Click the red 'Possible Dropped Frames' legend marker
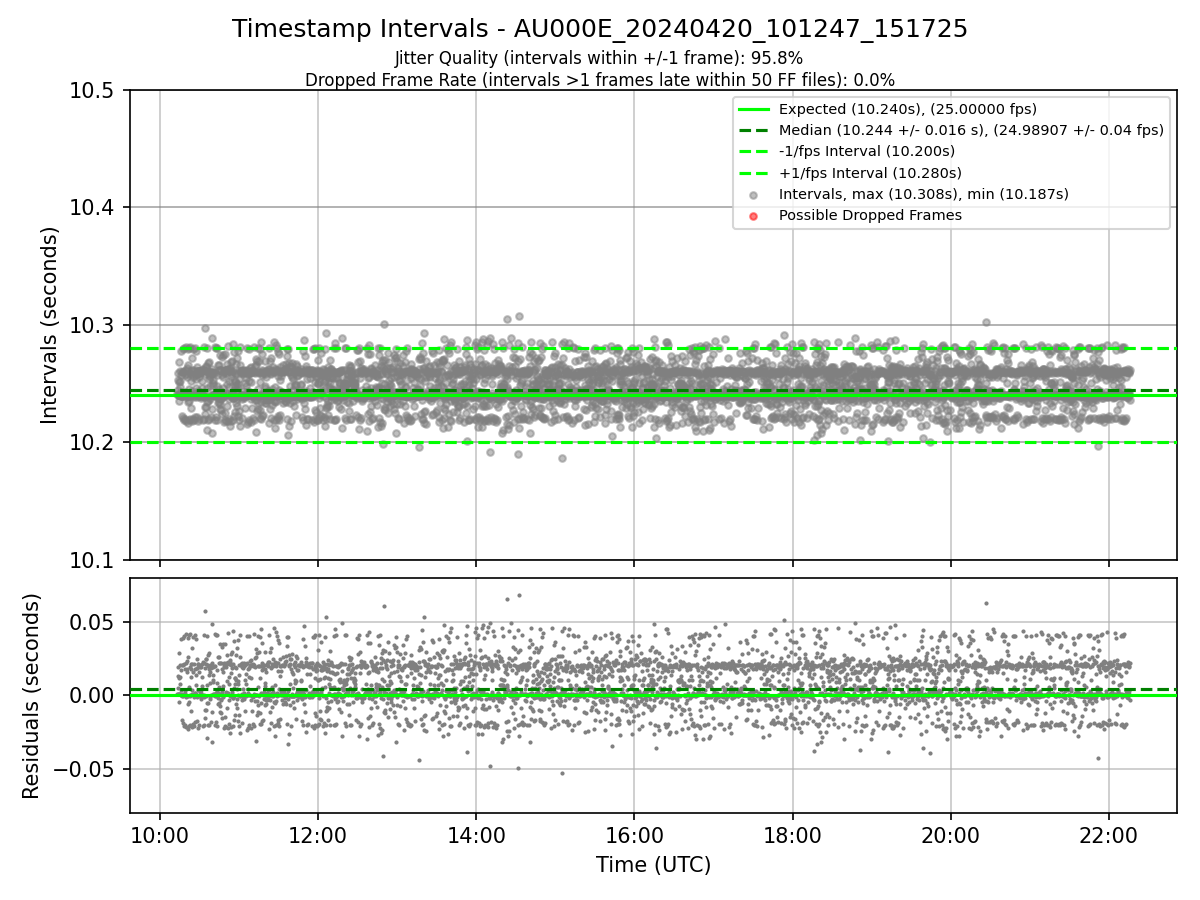The image size is (1200, 900). [754, 216]
